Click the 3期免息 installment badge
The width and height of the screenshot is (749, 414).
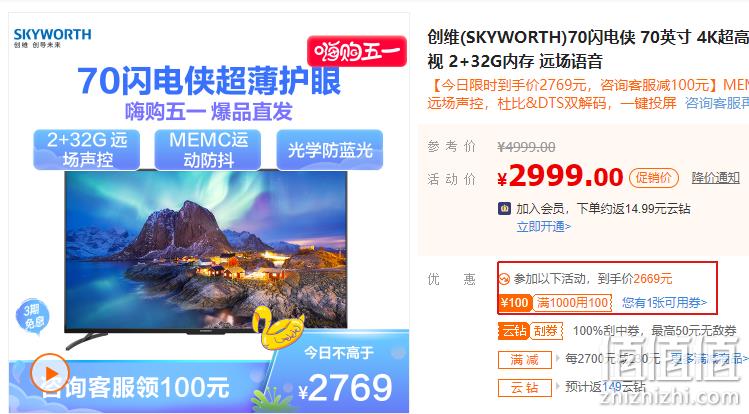click(x=32, y=316)
